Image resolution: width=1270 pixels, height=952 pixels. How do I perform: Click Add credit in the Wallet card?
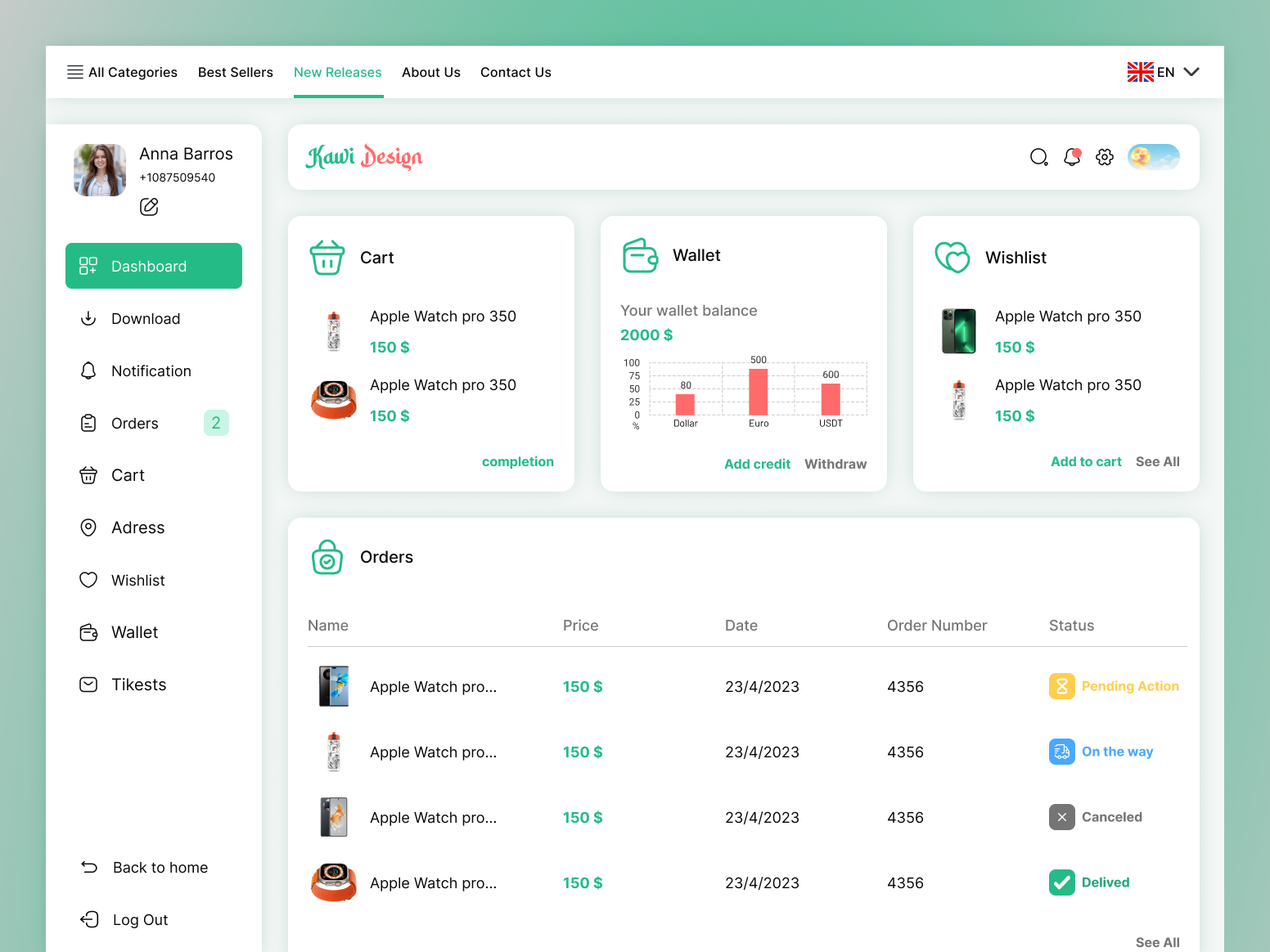click(757, 464)
